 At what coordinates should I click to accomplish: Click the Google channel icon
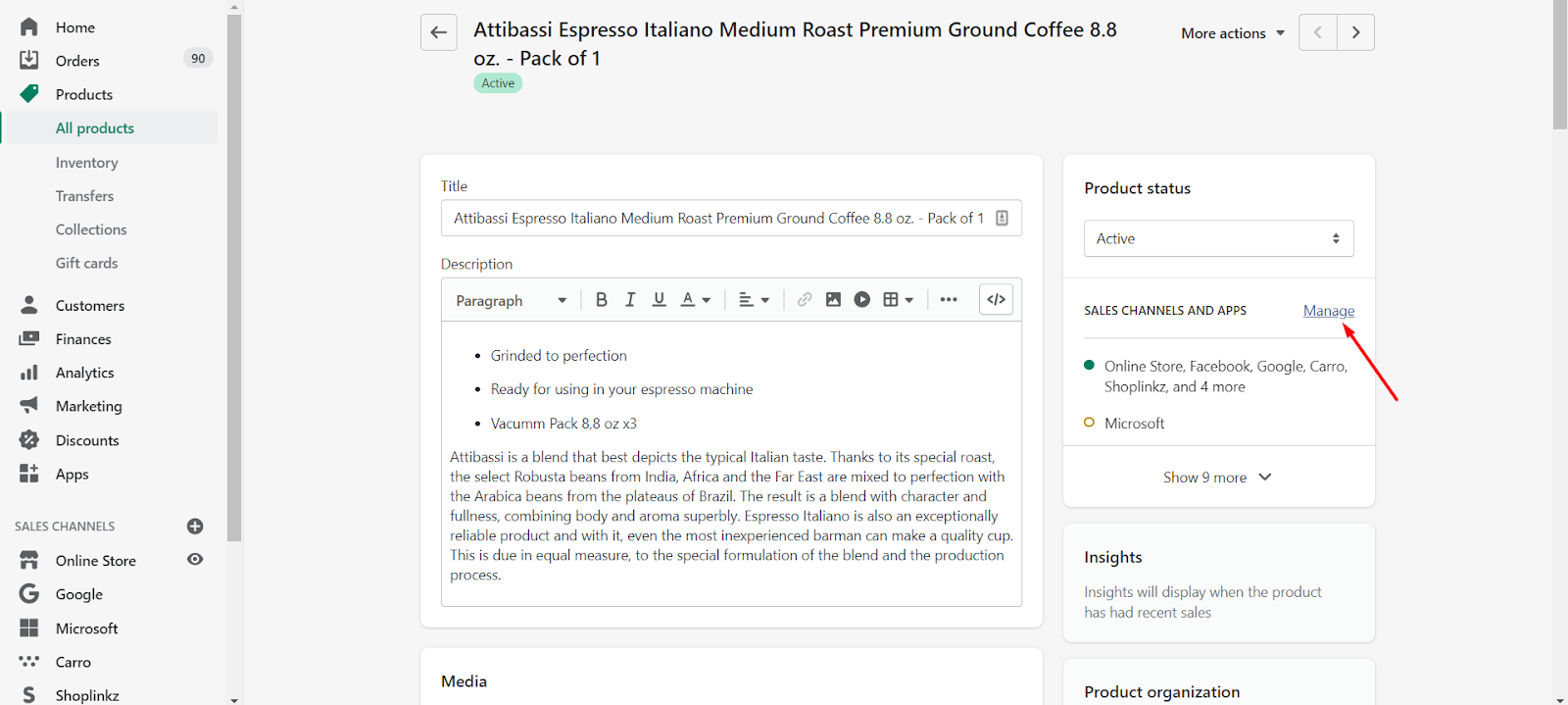coord(29,593)
